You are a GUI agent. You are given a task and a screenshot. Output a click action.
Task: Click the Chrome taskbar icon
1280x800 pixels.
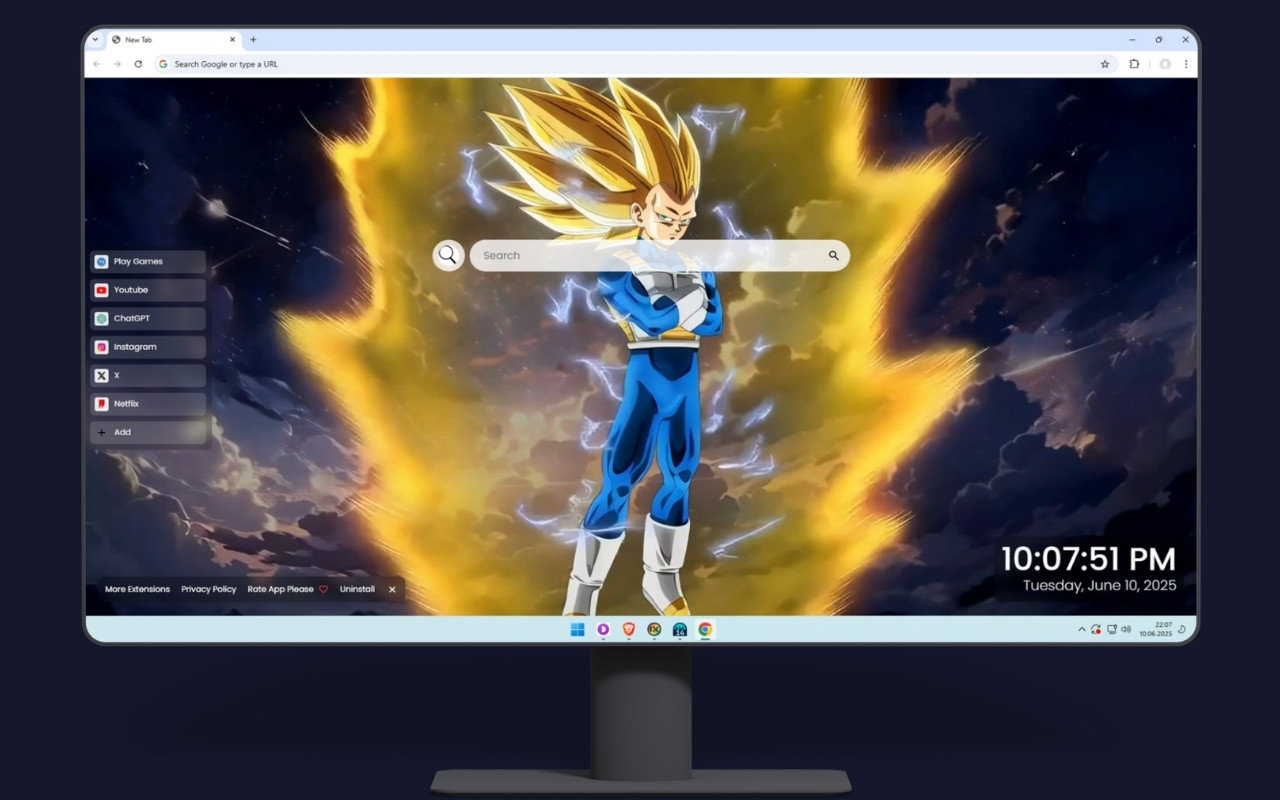(x=705, y=629)
